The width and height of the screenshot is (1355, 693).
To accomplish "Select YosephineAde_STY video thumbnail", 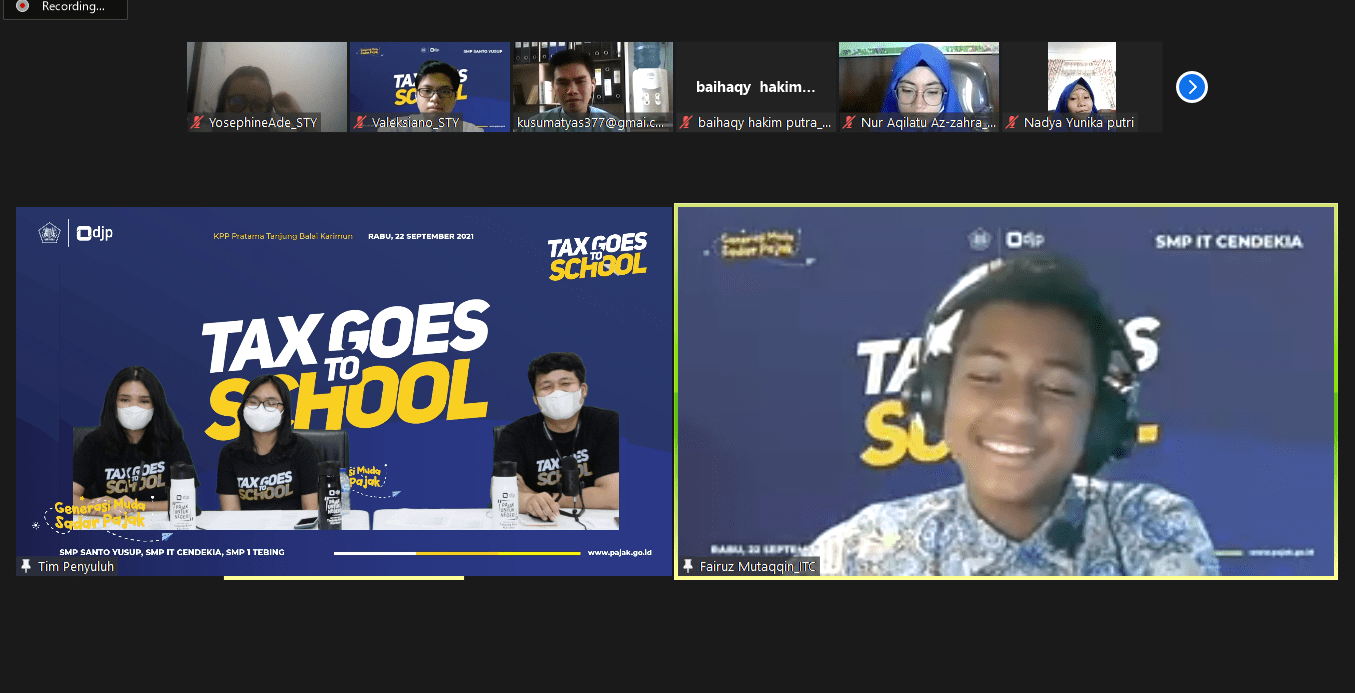I will click(266, 80).
